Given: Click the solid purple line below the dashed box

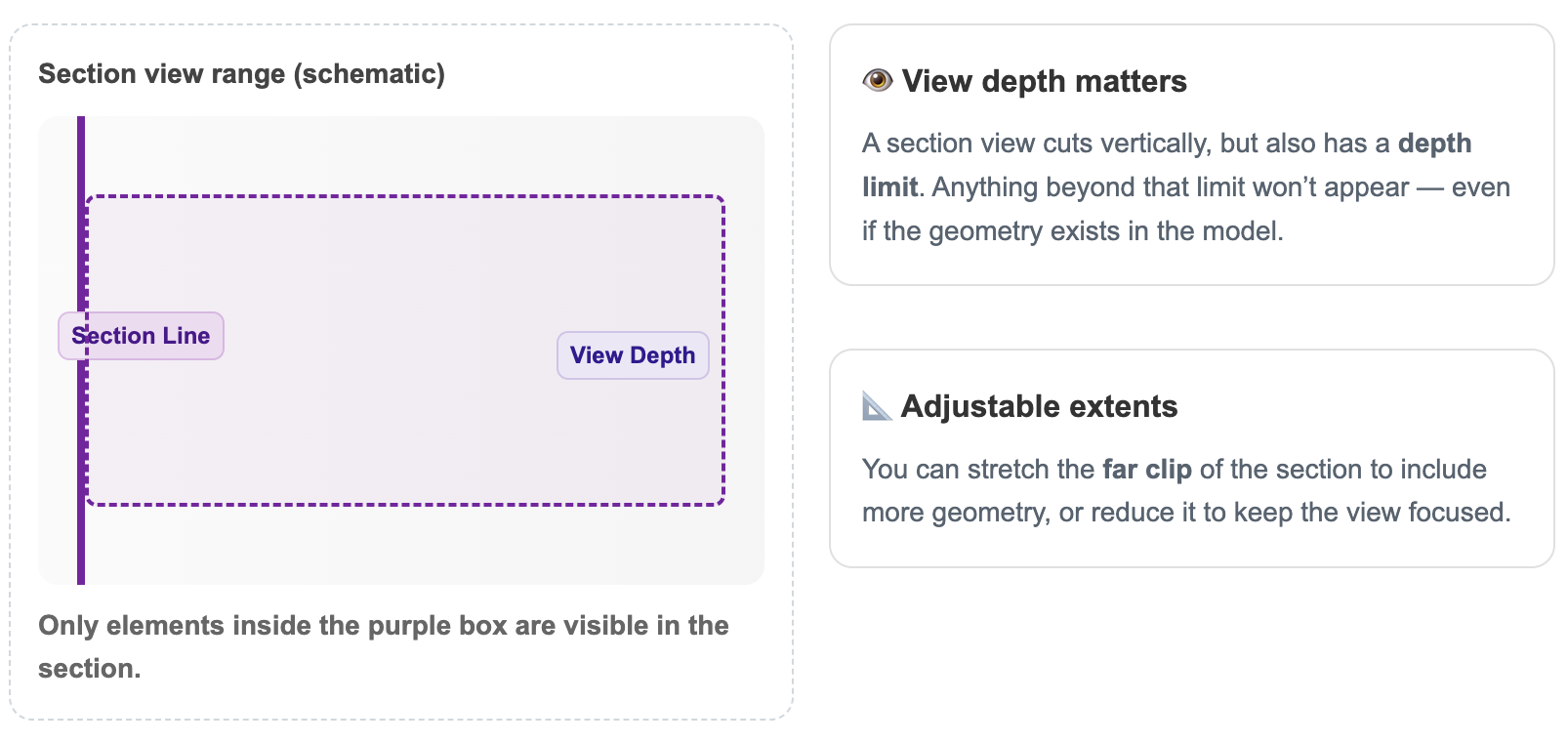Looking at the screenshot, I should click(81, 547).
